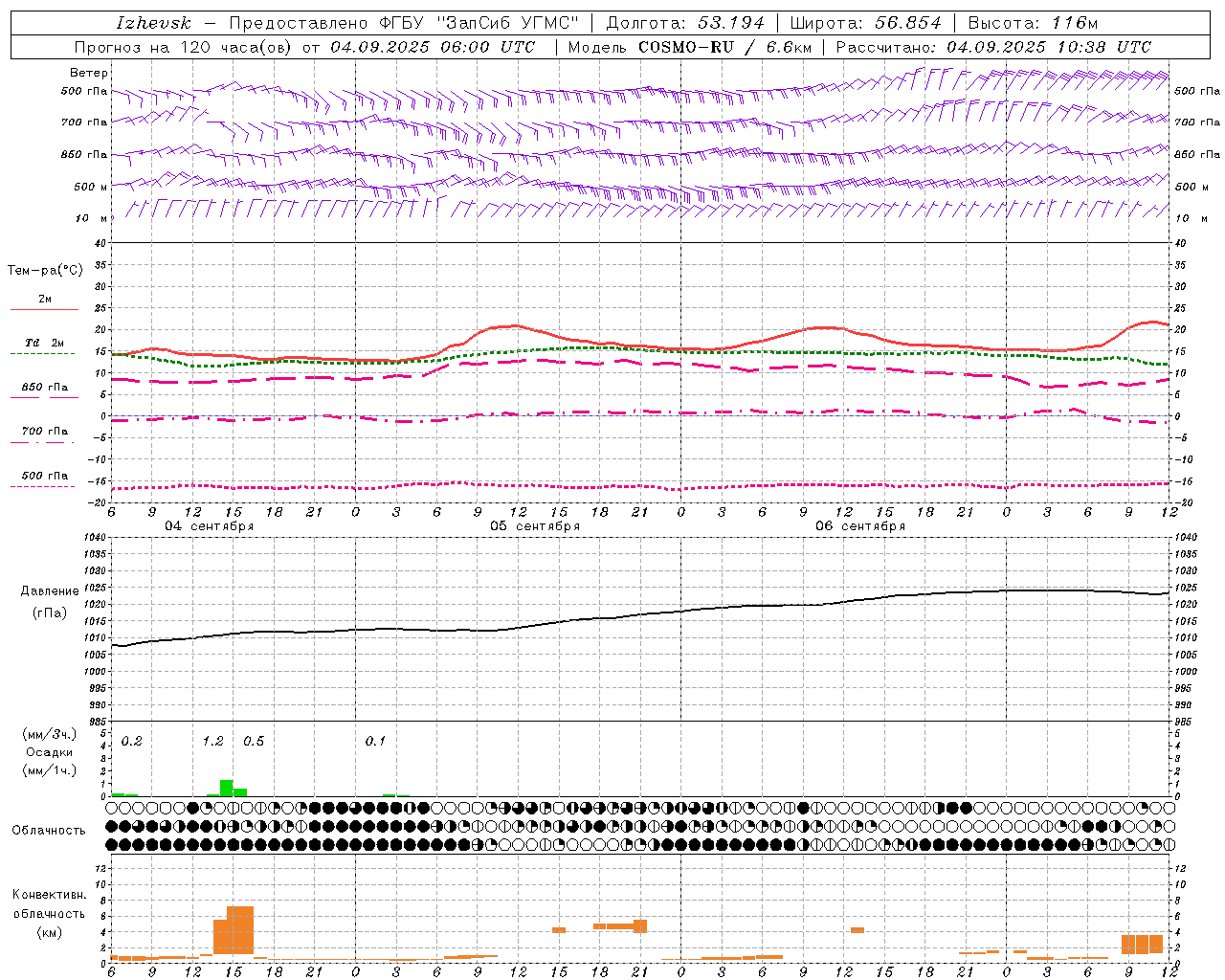The width and height of the screenshot is (1225, 980).
Task: Click the Давление pressure chart label
Action: tap(50, 591)
